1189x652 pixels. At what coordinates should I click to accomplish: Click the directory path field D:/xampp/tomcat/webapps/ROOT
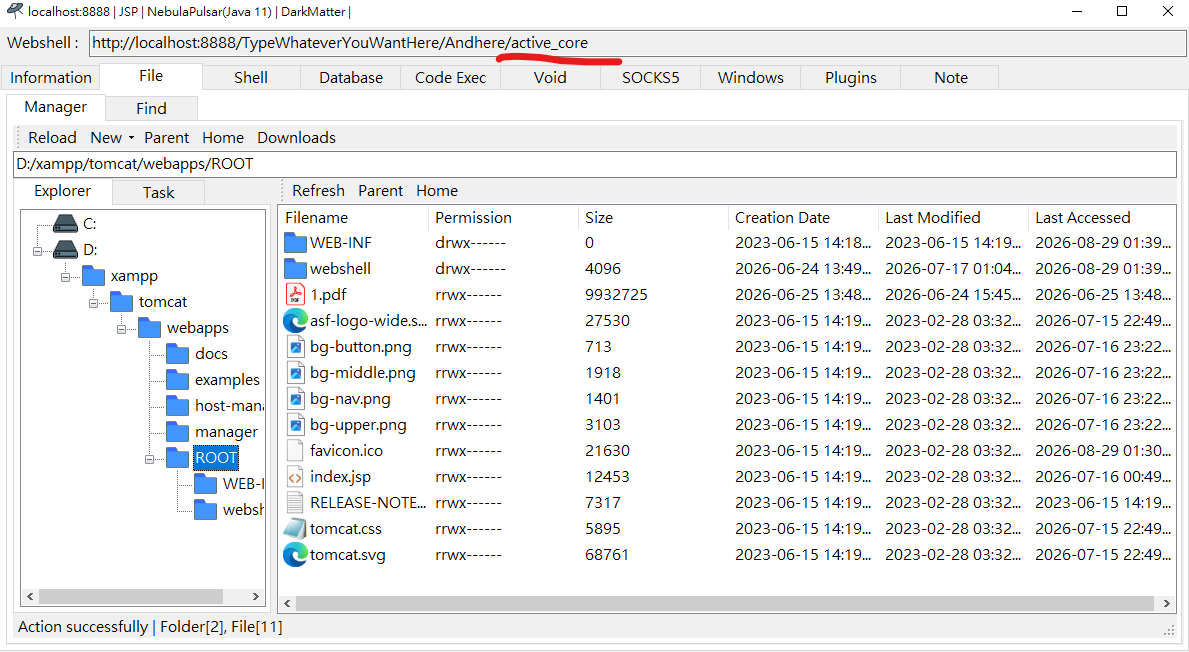coord(594,164)
